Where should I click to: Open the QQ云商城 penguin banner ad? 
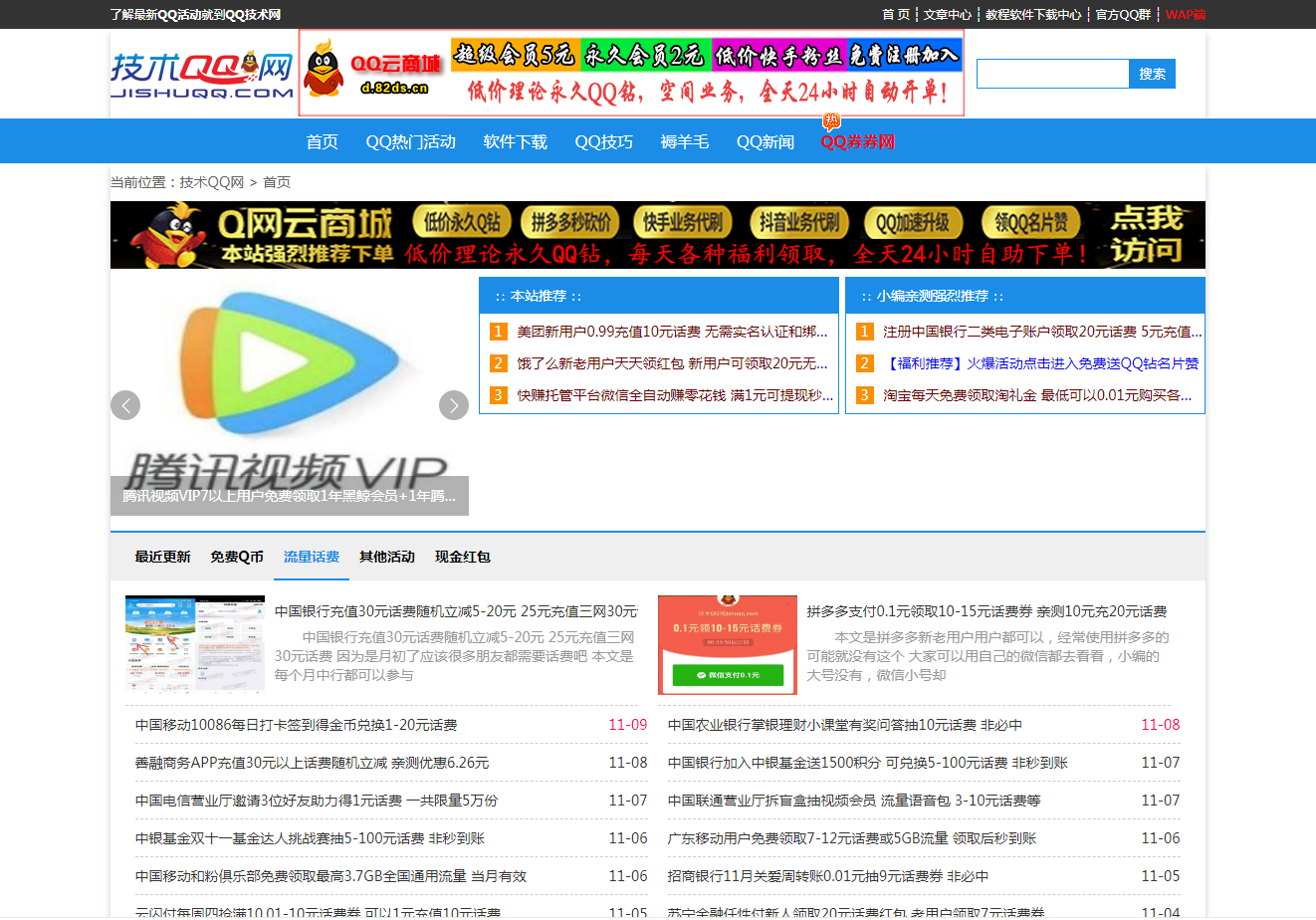tap(631, 73)
